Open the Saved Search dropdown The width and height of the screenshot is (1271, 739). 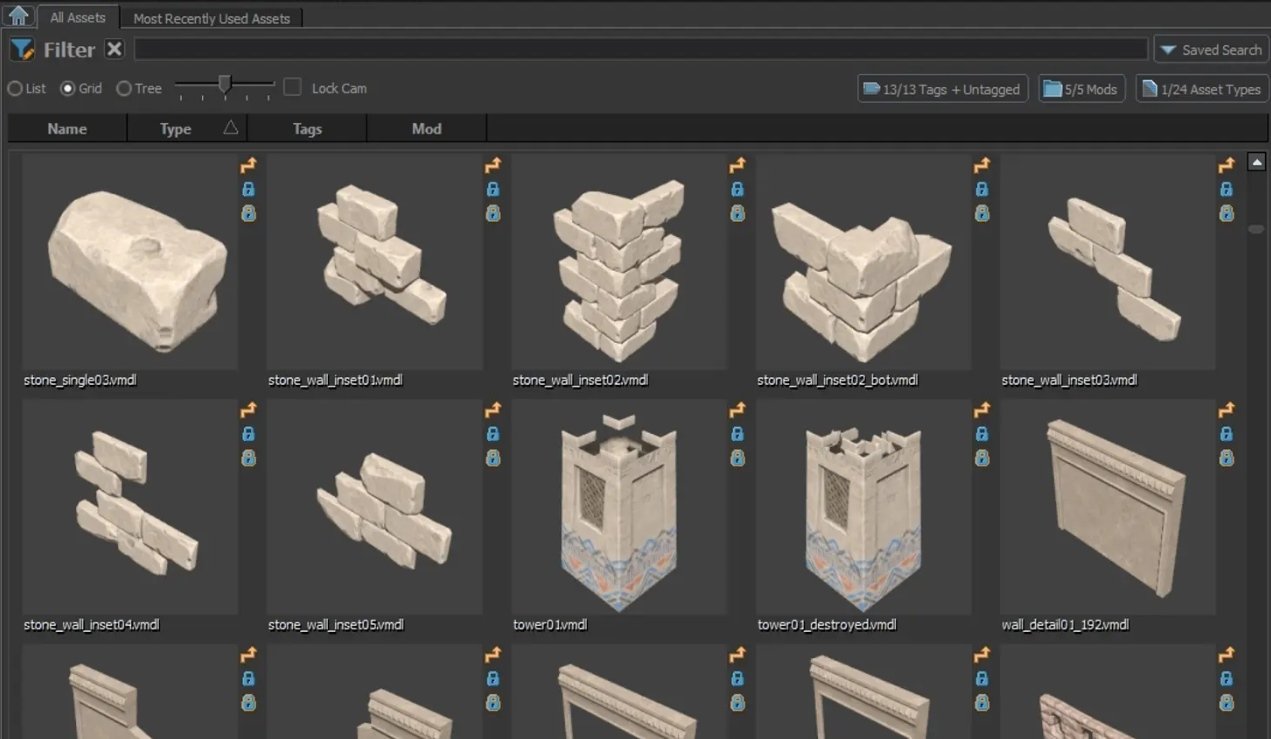1211,50
